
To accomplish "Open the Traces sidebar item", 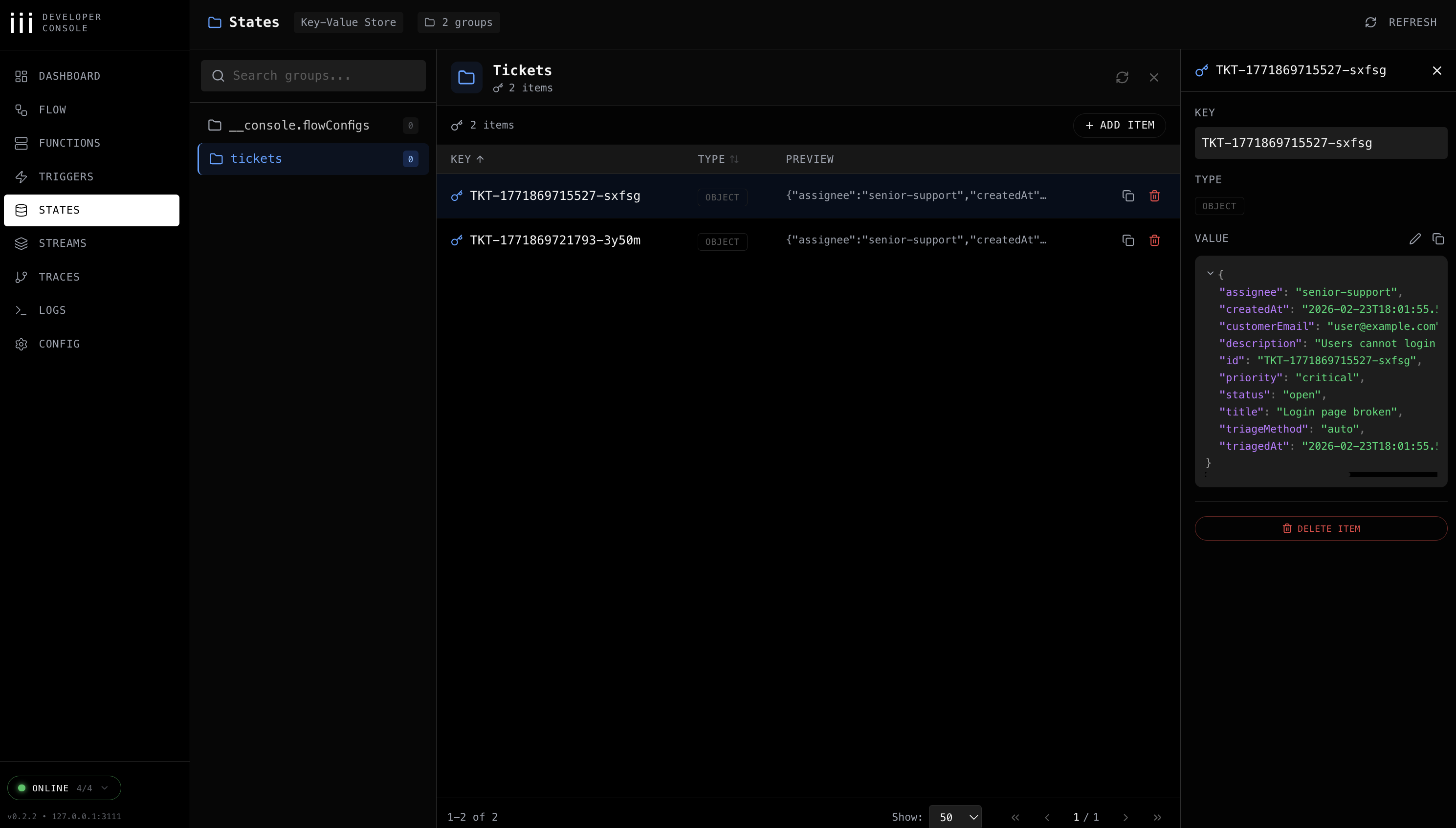I will 59,277.
